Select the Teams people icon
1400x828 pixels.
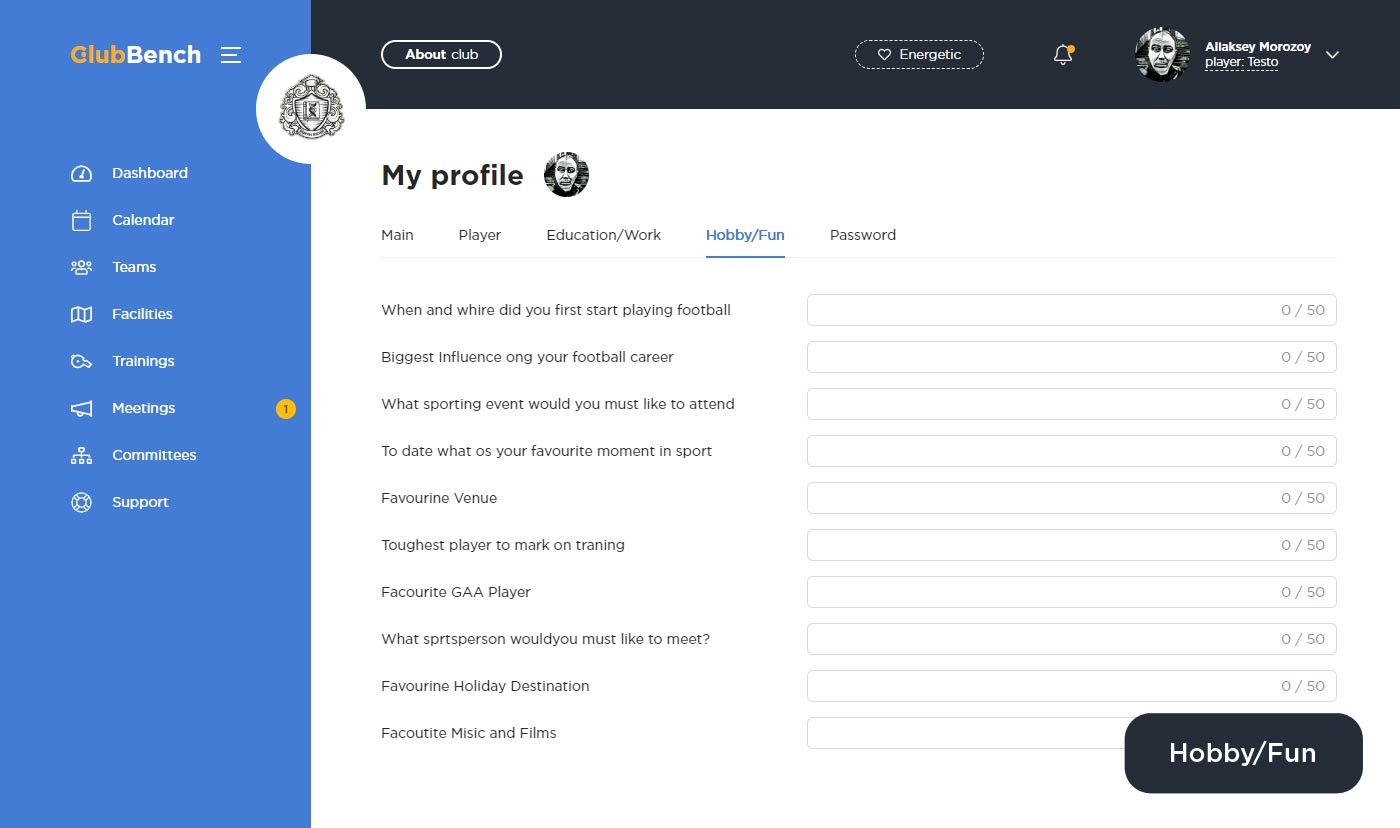(81, 268)
